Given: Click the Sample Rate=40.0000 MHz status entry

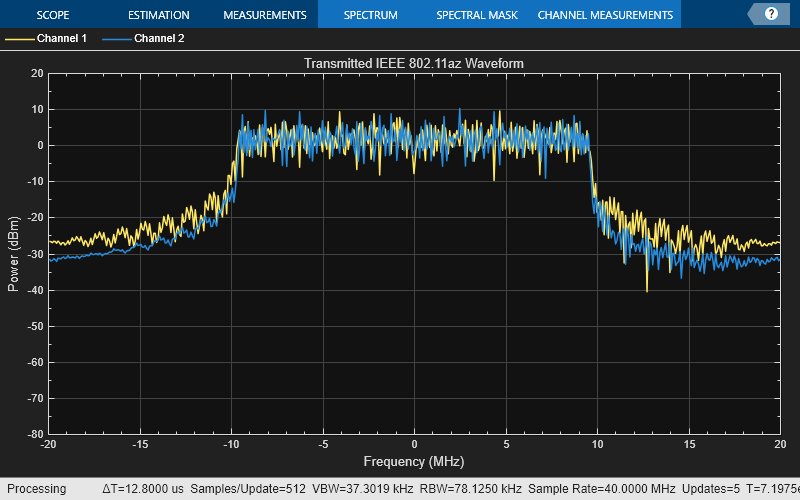Looking at the screenshot, I should pos(602,489).
